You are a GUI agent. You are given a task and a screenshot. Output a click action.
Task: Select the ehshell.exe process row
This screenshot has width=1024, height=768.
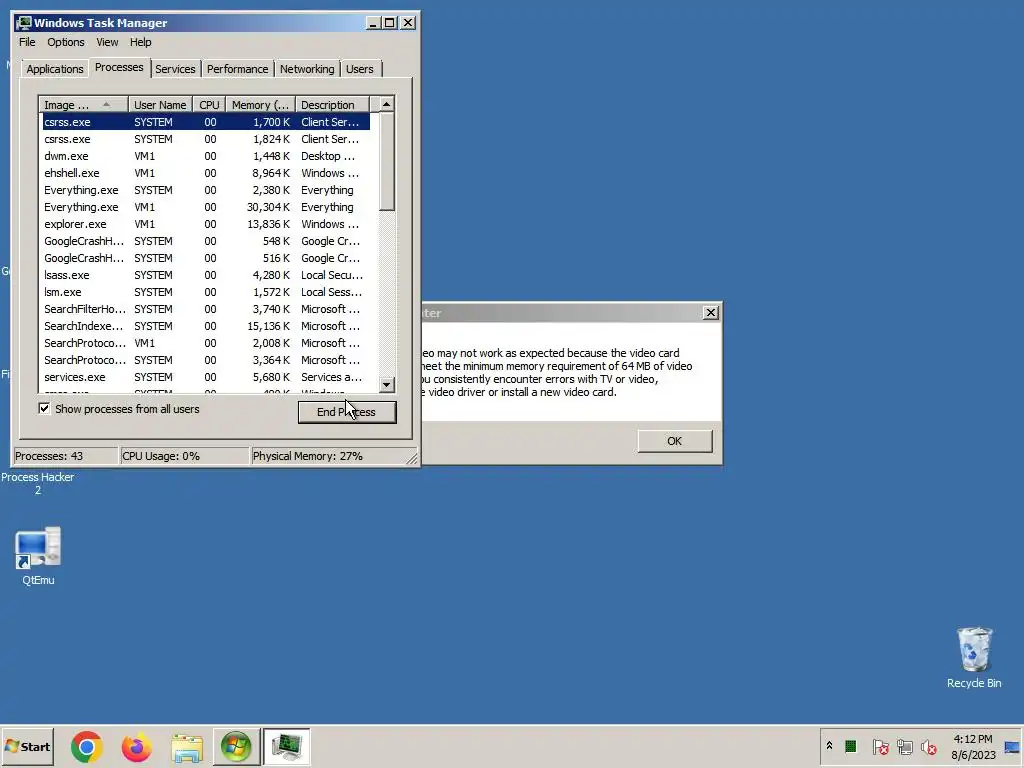[206, 173]
